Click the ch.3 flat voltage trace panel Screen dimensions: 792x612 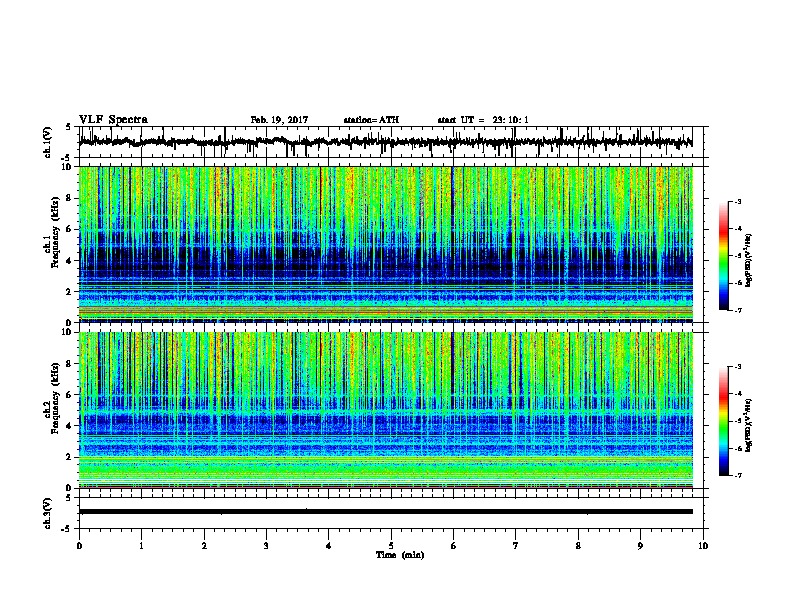tap(393, 513)
